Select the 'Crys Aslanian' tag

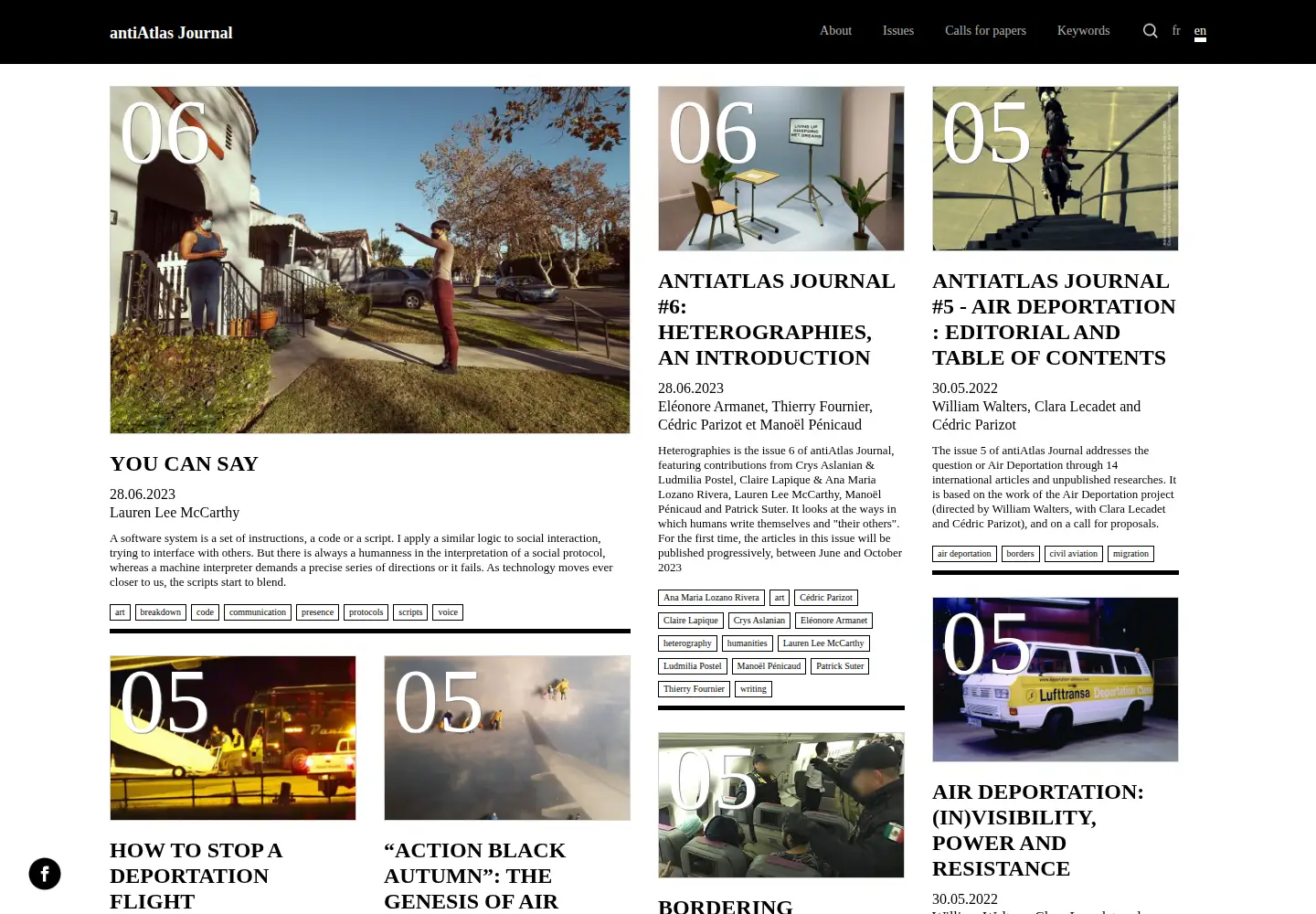click(759, 621)
